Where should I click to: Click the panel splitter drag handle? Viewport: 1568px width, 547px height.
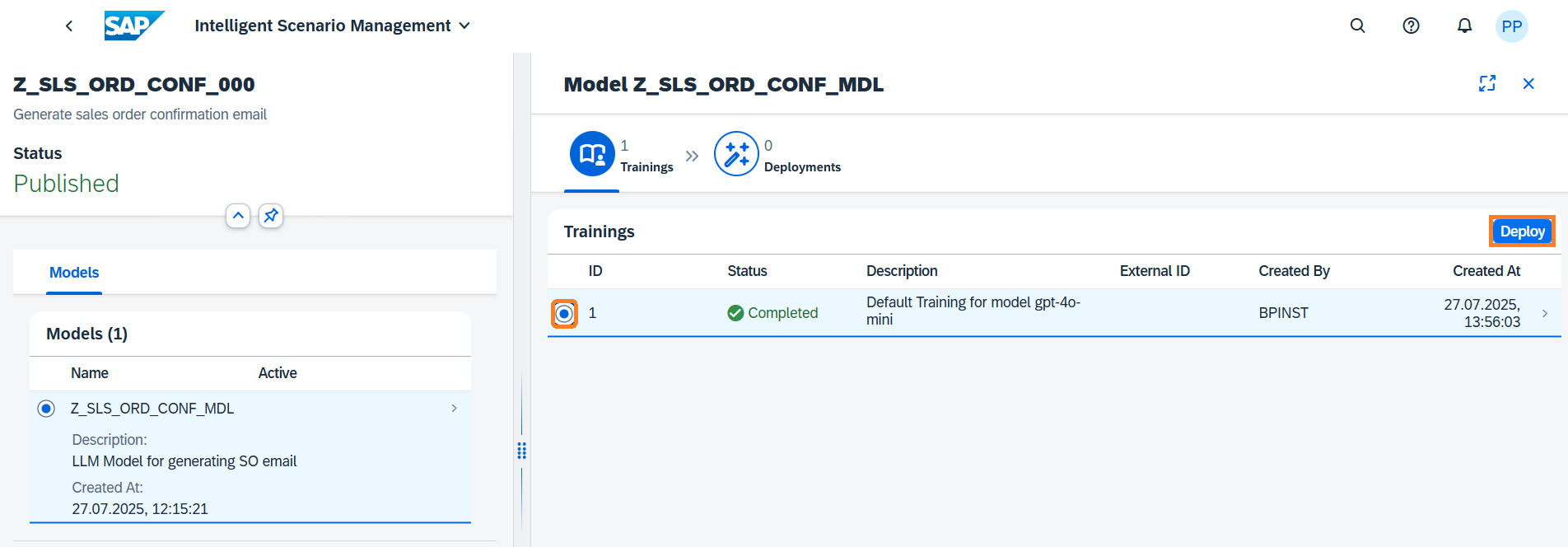tap(521, 451)
